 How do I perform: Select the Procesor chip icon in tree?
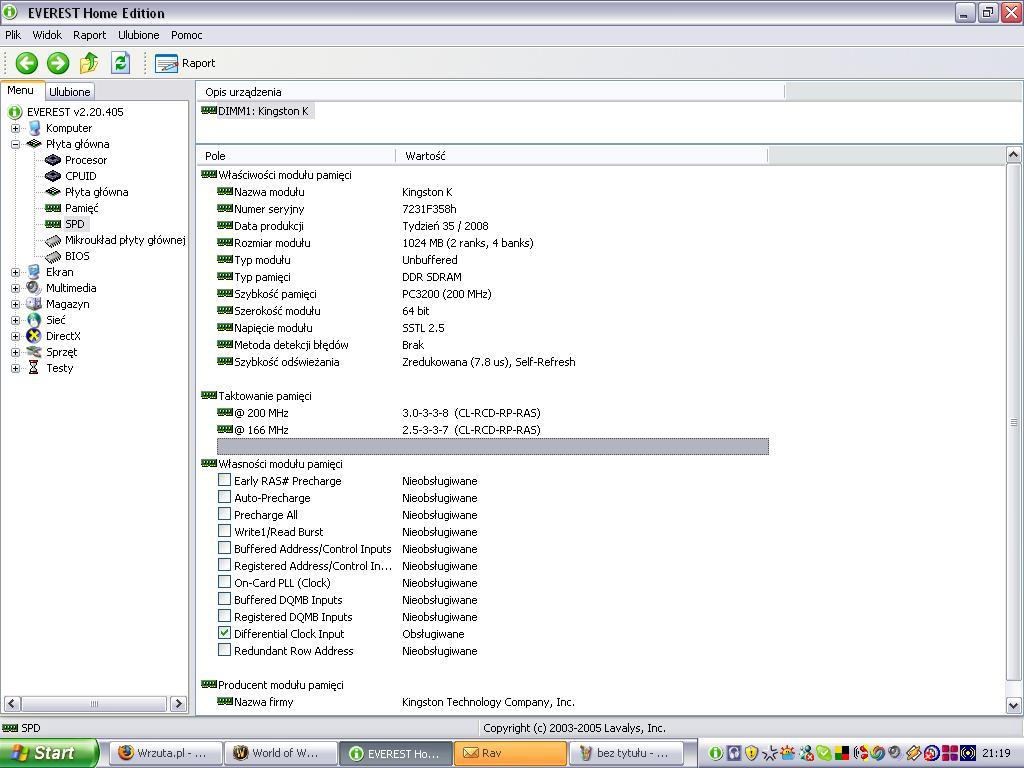point(53,160)
